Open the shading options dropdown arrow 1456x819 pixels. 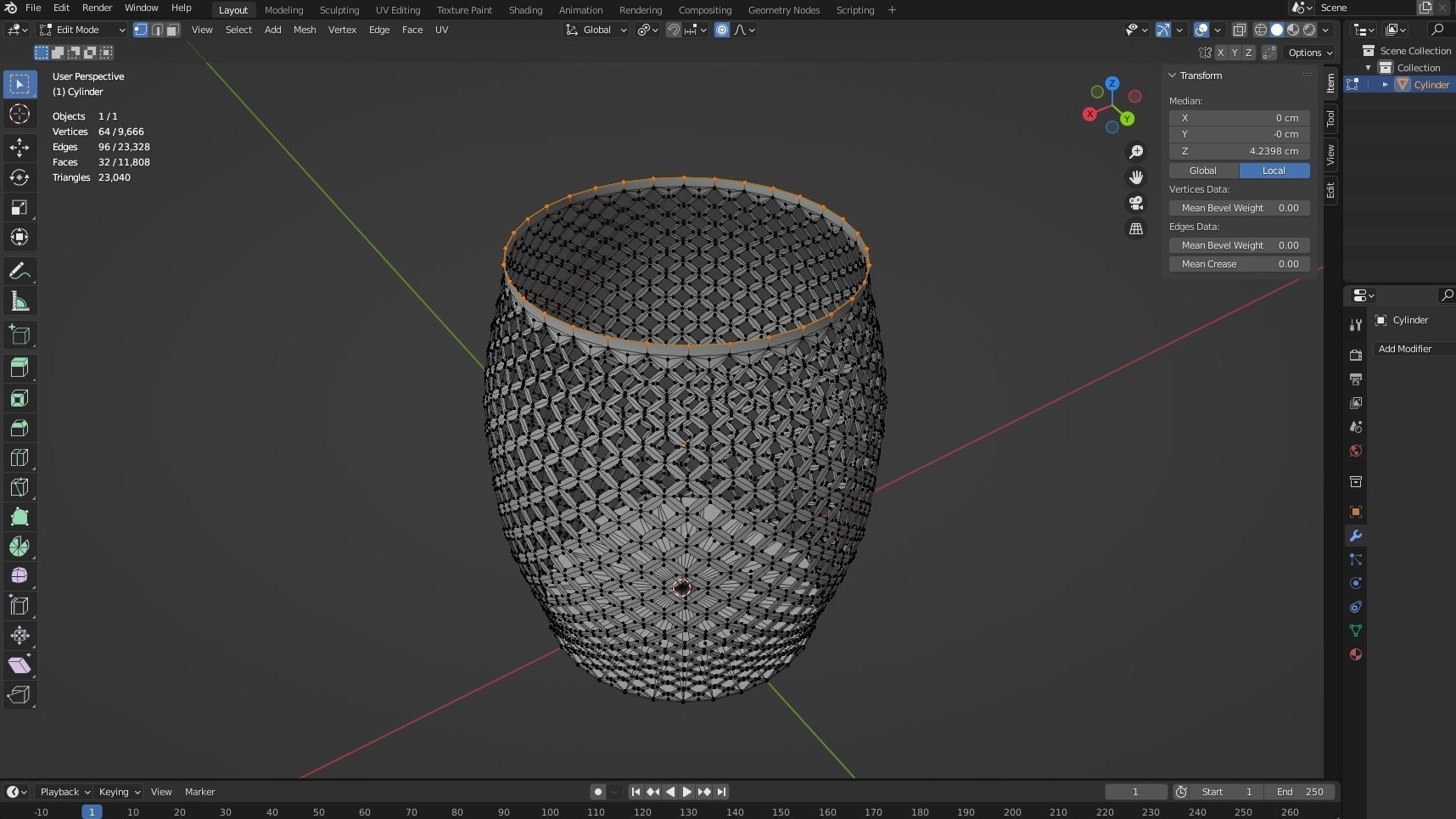coord(1325,30)
